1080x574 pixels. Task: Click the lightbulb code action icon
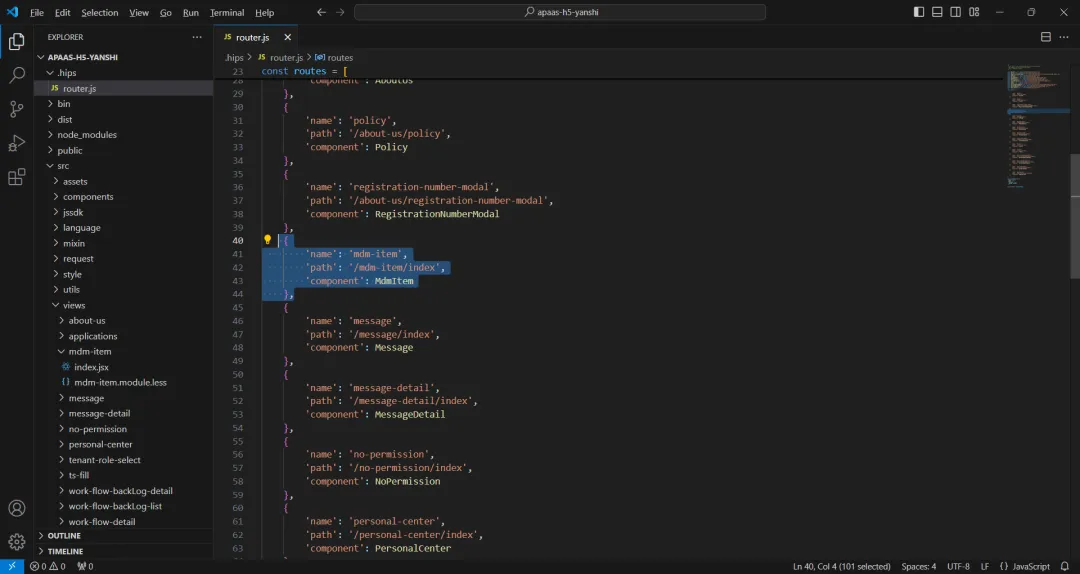click(267, 240)
